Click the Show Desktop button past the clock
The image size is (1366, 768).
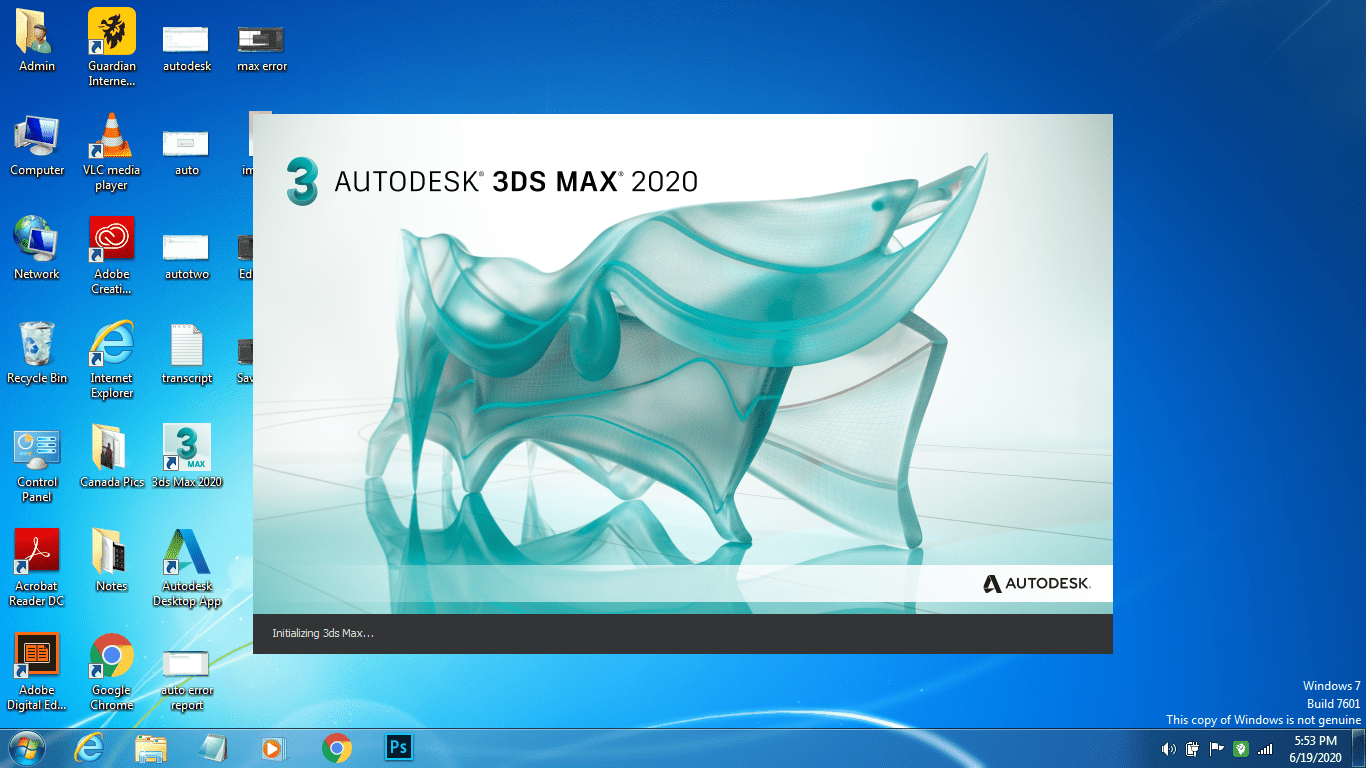click(1359, 748)
